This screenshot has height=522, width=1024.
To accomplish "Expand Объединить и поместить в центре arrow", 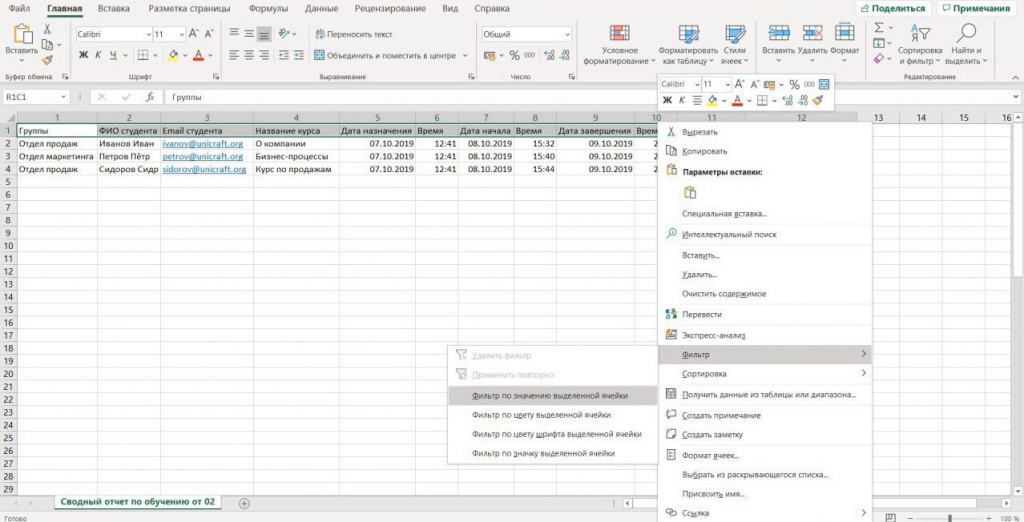I will point(465,56).
